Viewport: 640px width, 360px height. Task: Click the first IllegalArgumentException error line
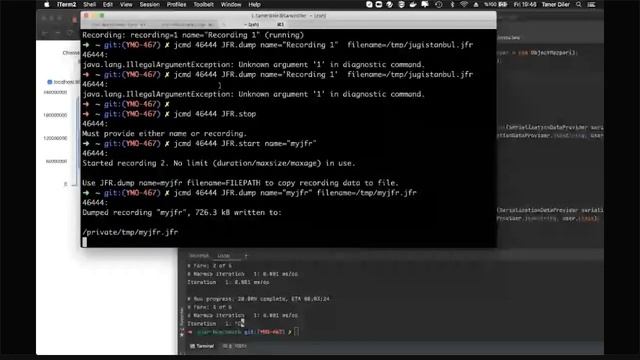[x=253, y=64]
